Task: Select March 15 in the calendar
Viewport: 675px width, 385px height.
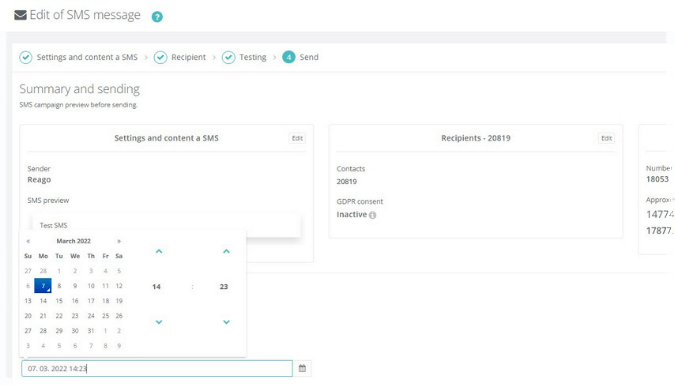Action: point(59,301)
